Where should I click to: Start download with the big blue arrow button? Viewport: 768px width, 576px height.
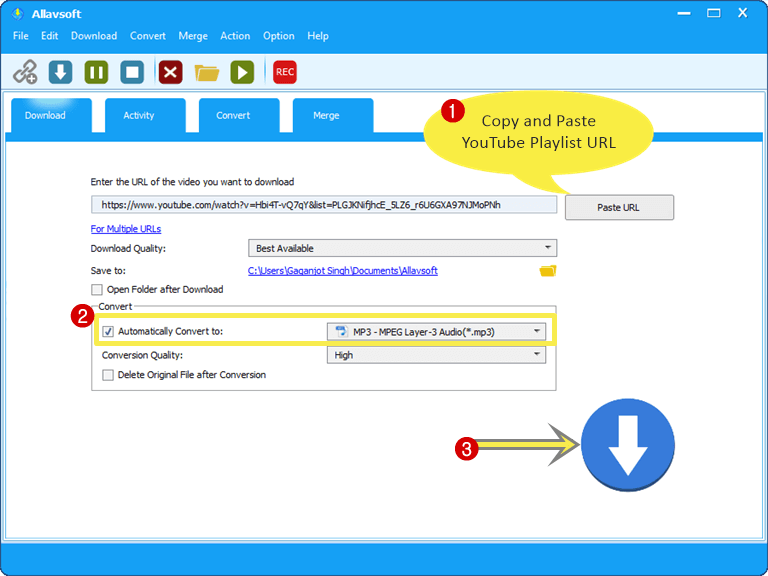(628, 445)
